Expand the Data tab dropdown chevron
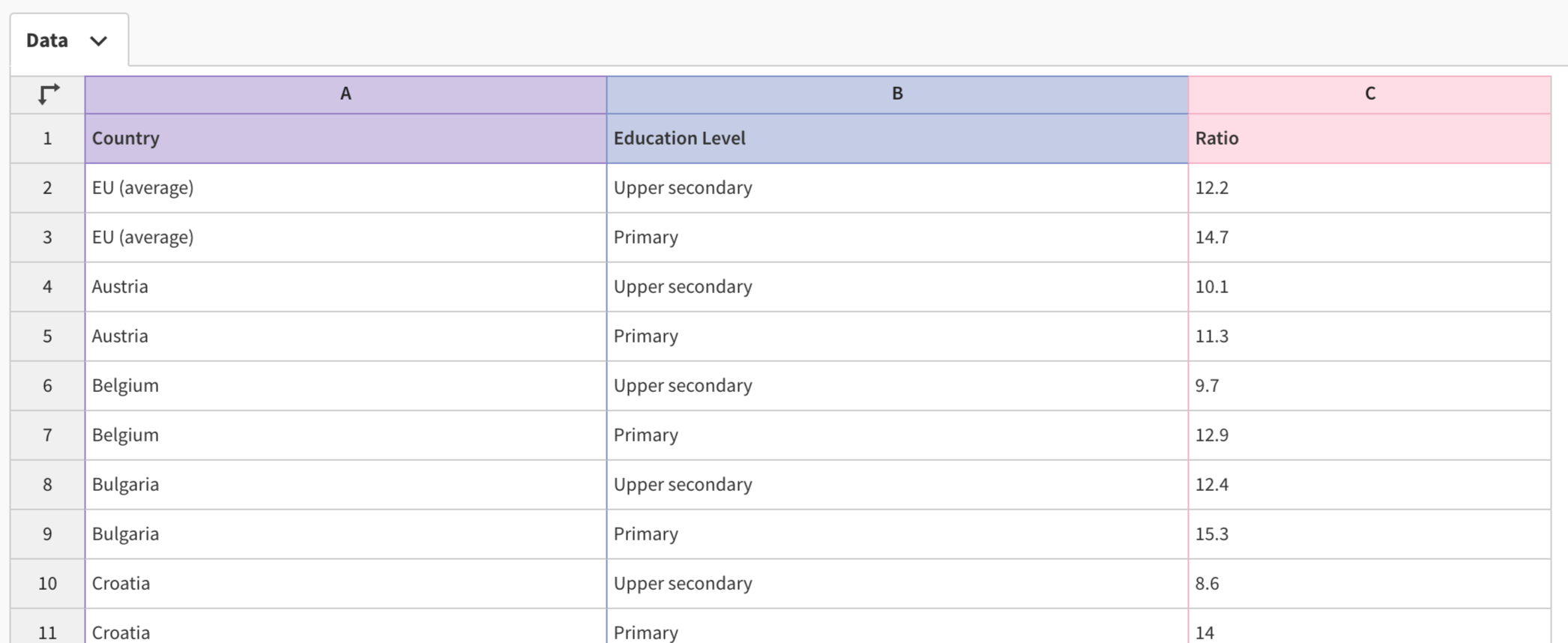This screenshot has height=643, width=1568. (x=98, y=41)
